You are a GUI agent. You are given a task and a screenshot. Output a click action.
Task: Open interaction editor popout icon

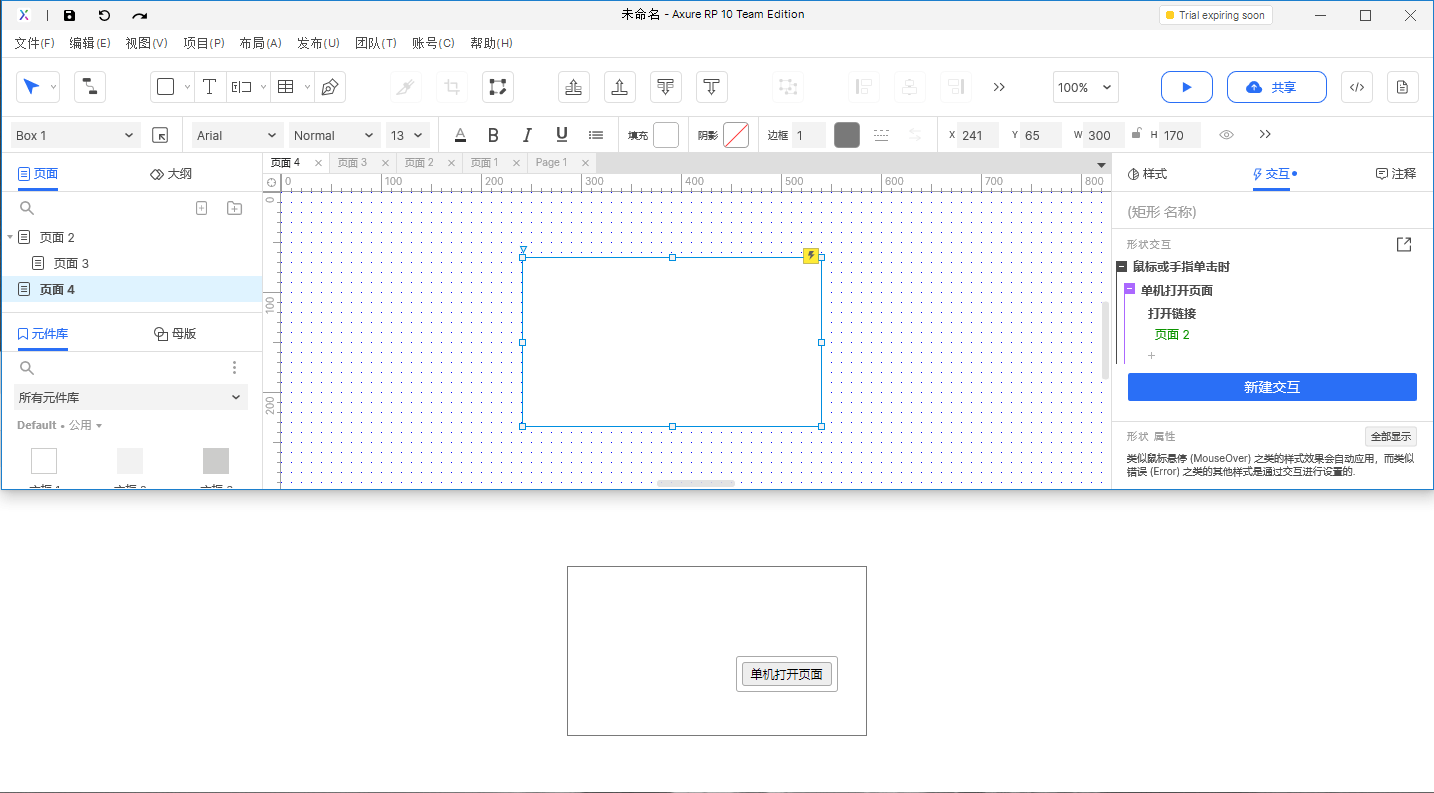click(x=1403, y=244)
